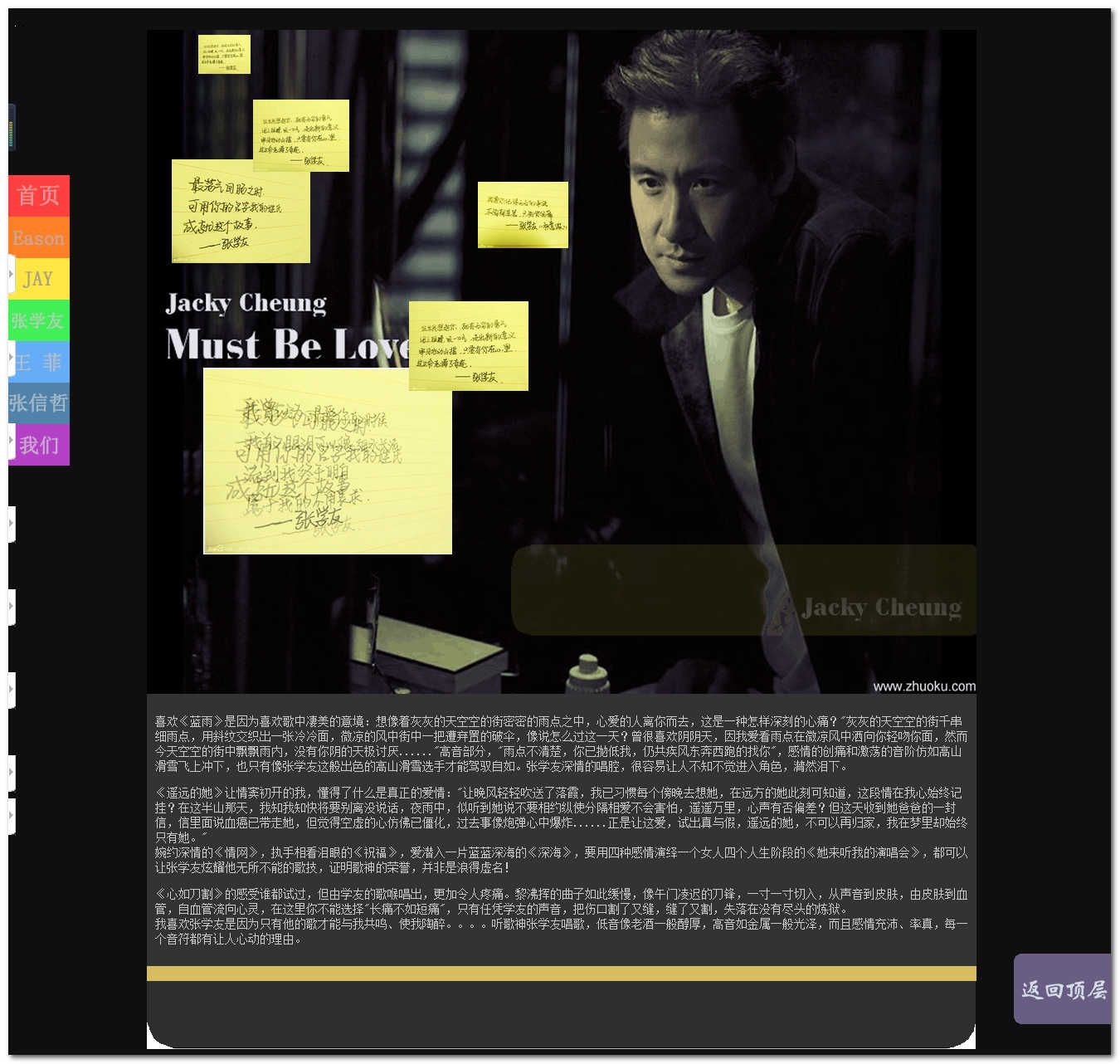The width and height of the screenshot is (1120, 1064).
Task: Go to the Eason page
Action: (39, 237)
